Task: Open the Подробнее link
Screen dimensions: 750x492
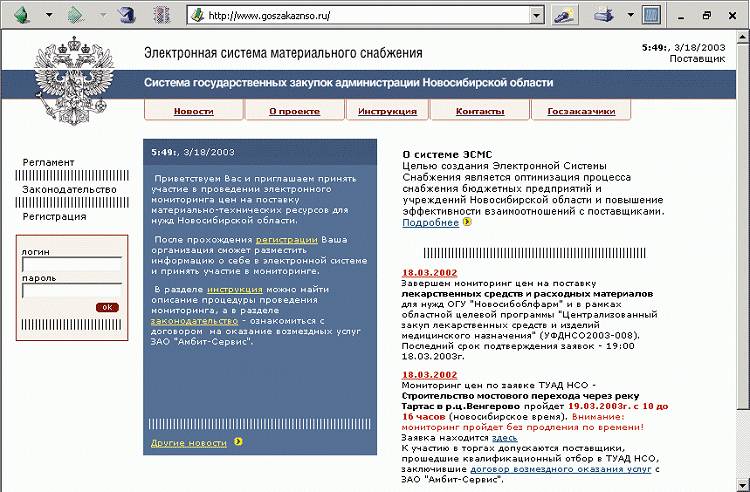Action: click(430, 223)
